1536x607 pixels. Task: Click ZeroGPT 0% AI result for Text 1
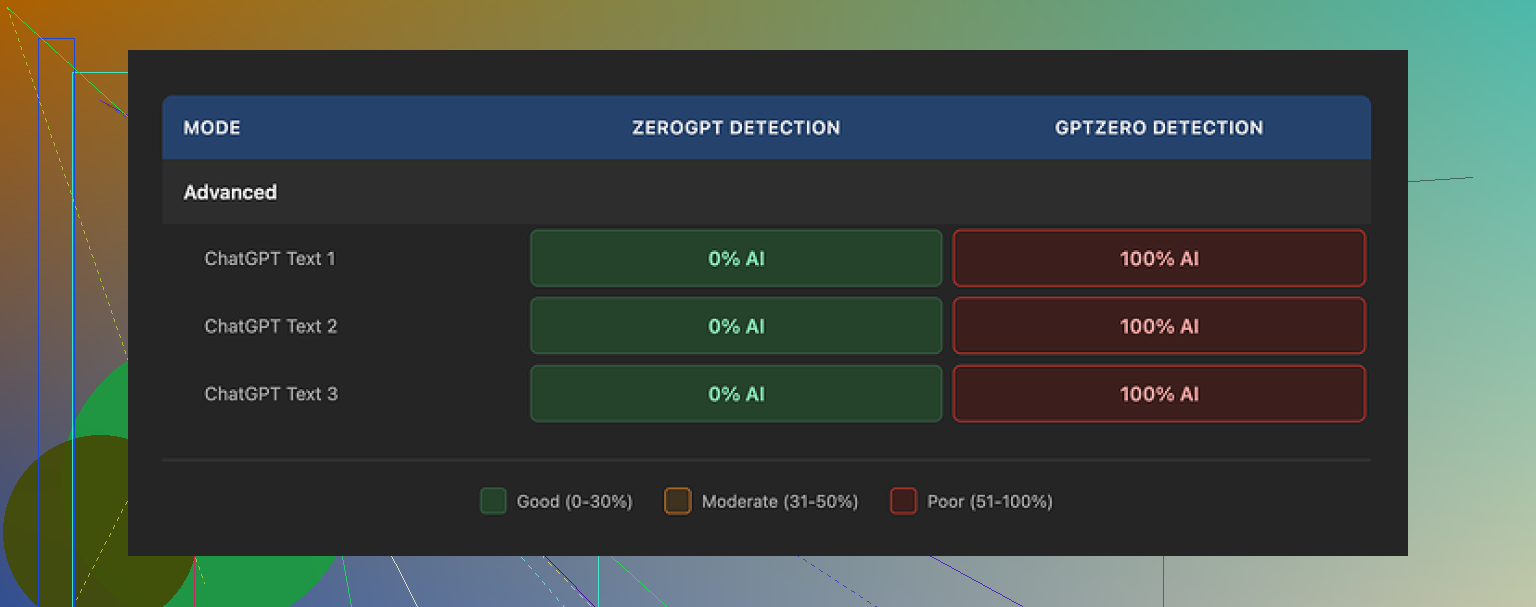pos(736,258)
